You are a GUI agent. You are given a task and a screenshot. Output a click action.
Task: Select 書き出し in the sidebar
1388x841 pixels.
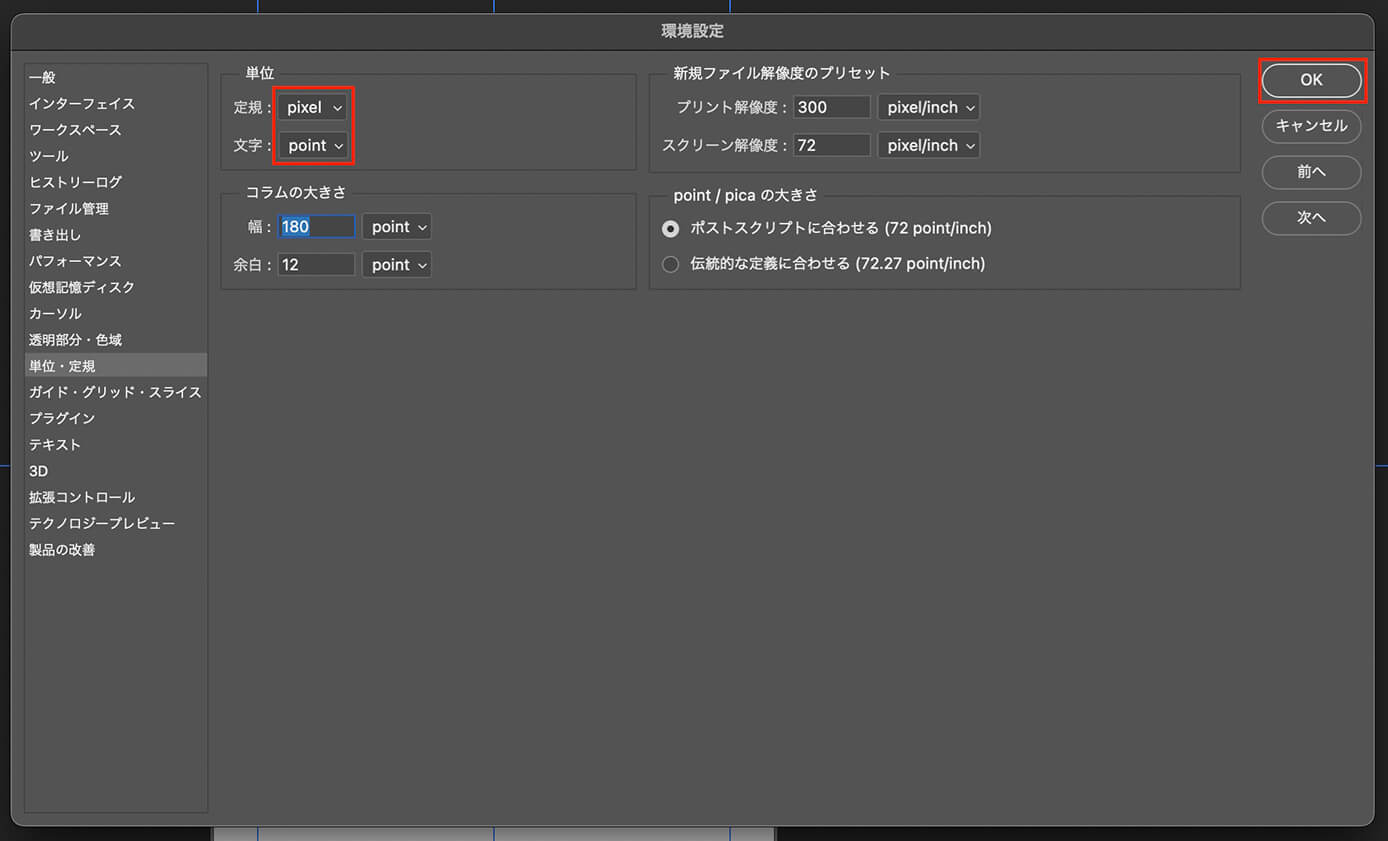(x=116, y=235)
